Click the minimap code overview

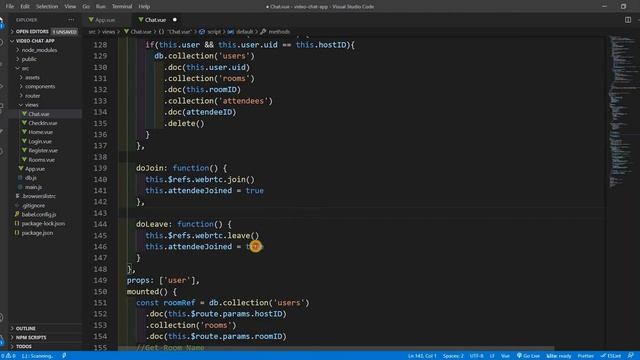[623, 110]
